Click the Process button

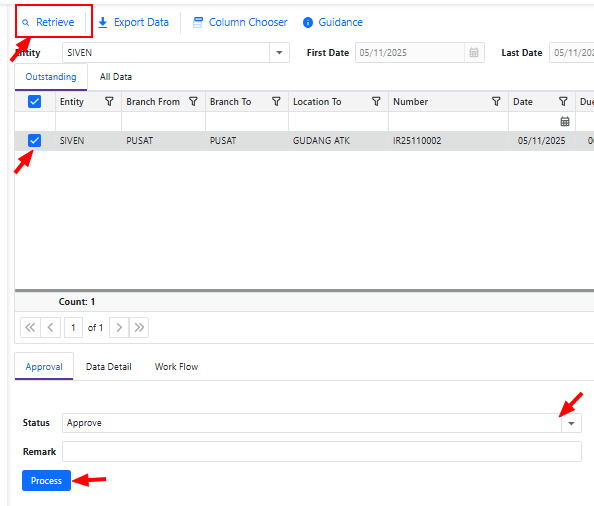tap(46, 481)
